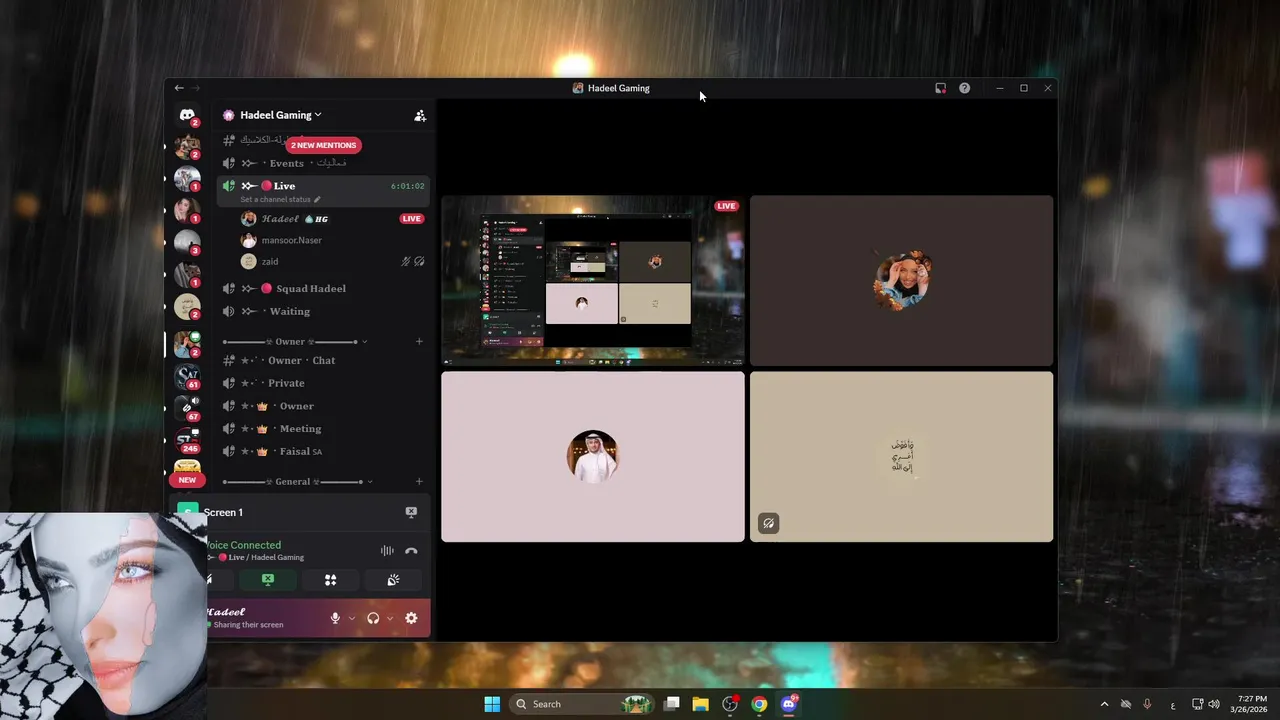Click microphone icon in system tray
The height and width of the screenshot is (720, 1280).
(x=1147, y=704)
